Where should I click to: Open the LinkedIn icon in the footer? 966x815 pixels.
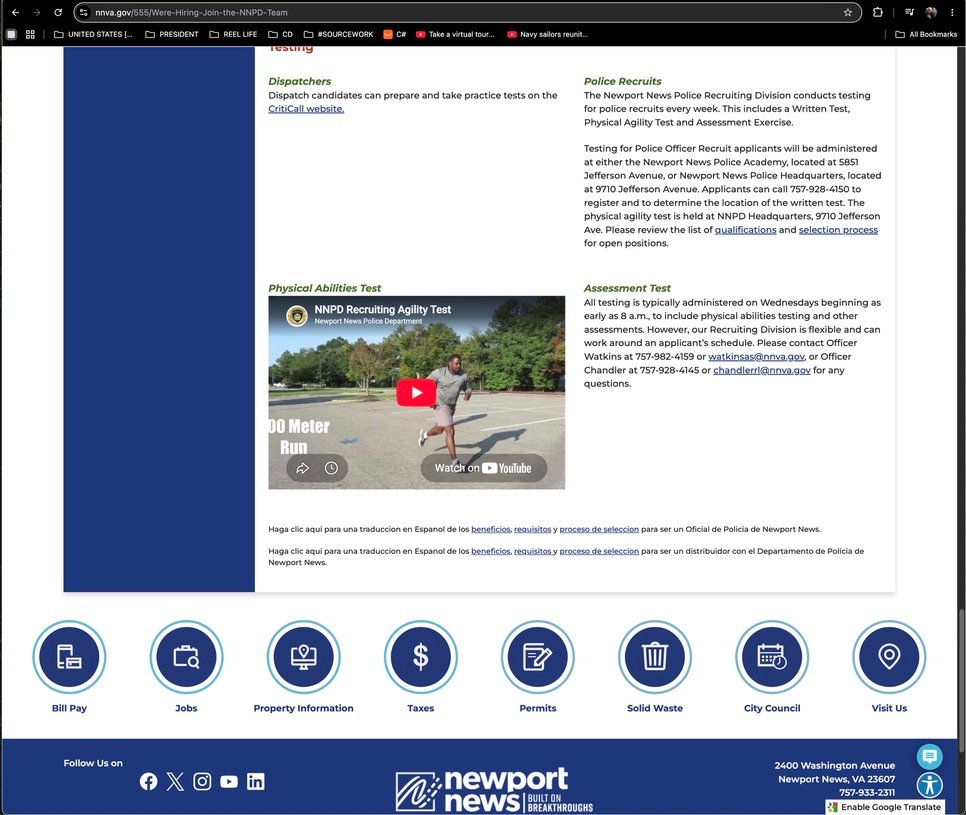[x=256, y=782]
